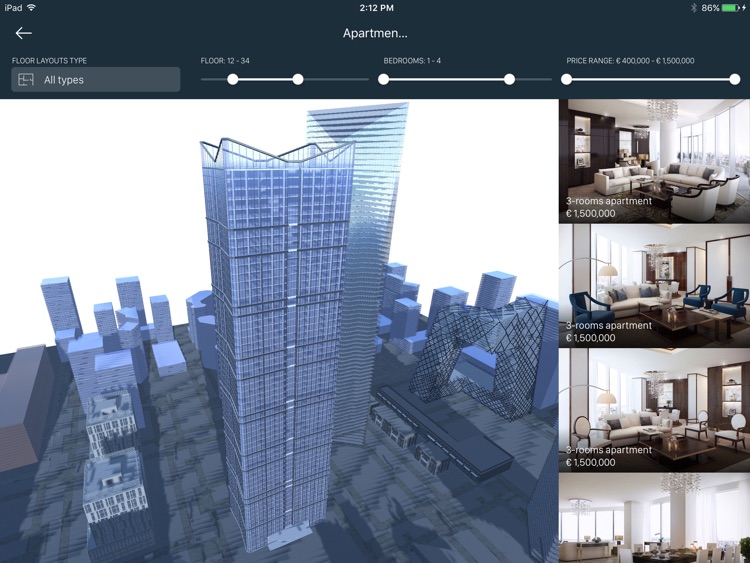The width and height of the screenshot is (750, 563).
Task: Open the partially visible fourth apartment thumbnail
Action: click(x=654, y=518)
